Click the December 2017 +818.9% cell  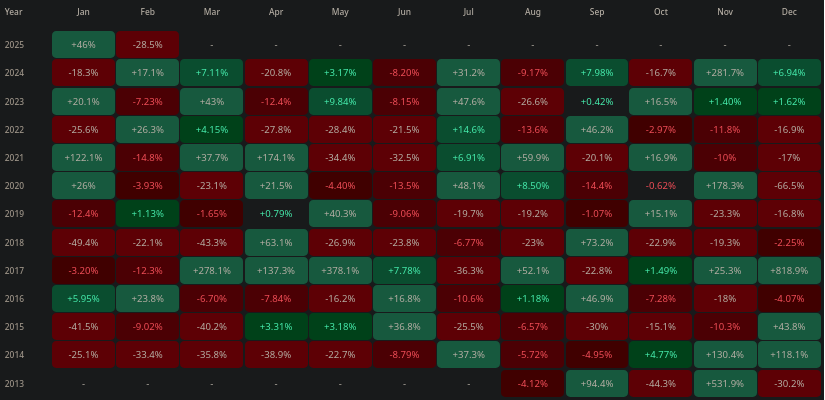[789, 271]
